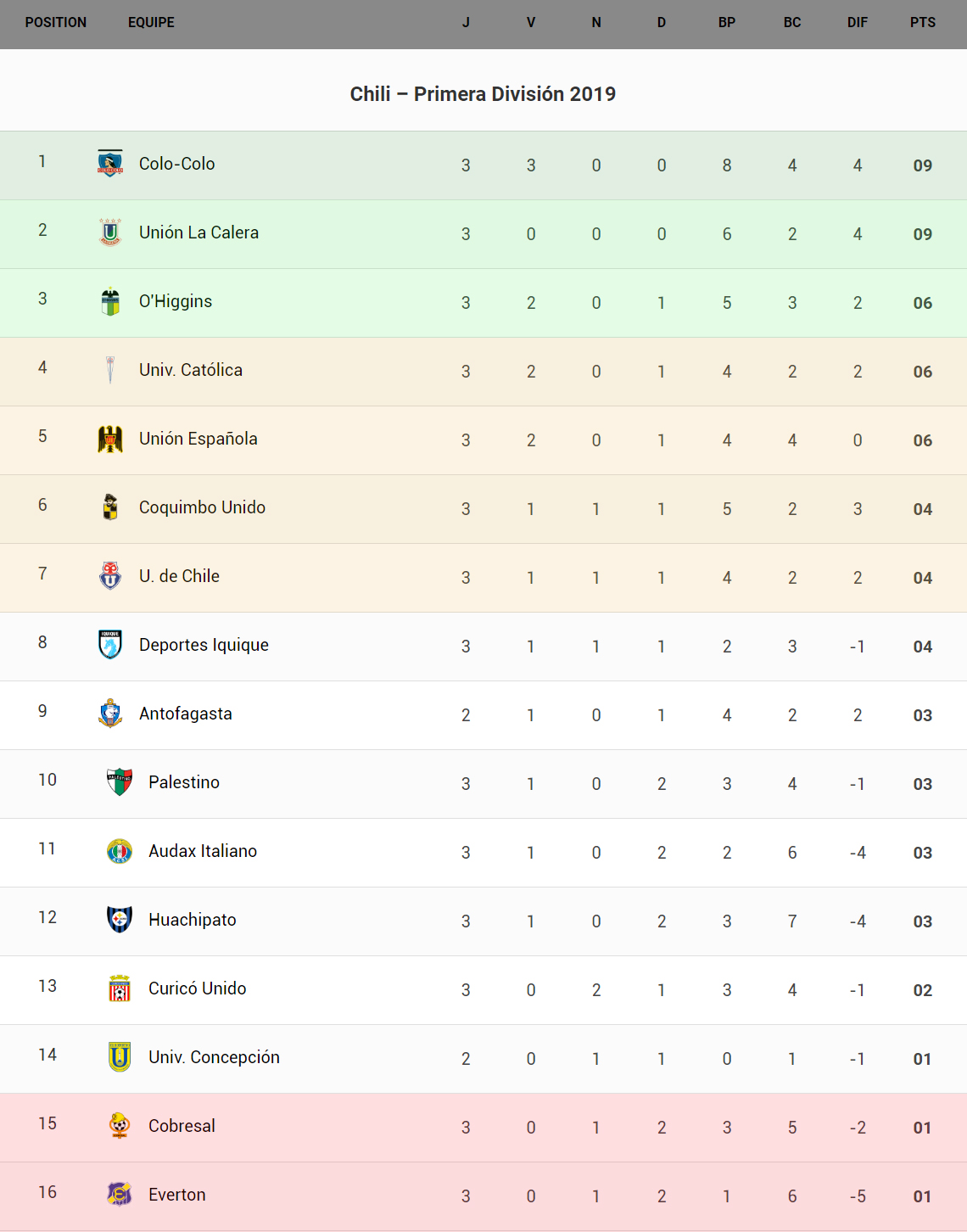Viewport: 967px width, 1232px height.
Task: Click the Colo-Colo club crest
Action: [110, 163]
